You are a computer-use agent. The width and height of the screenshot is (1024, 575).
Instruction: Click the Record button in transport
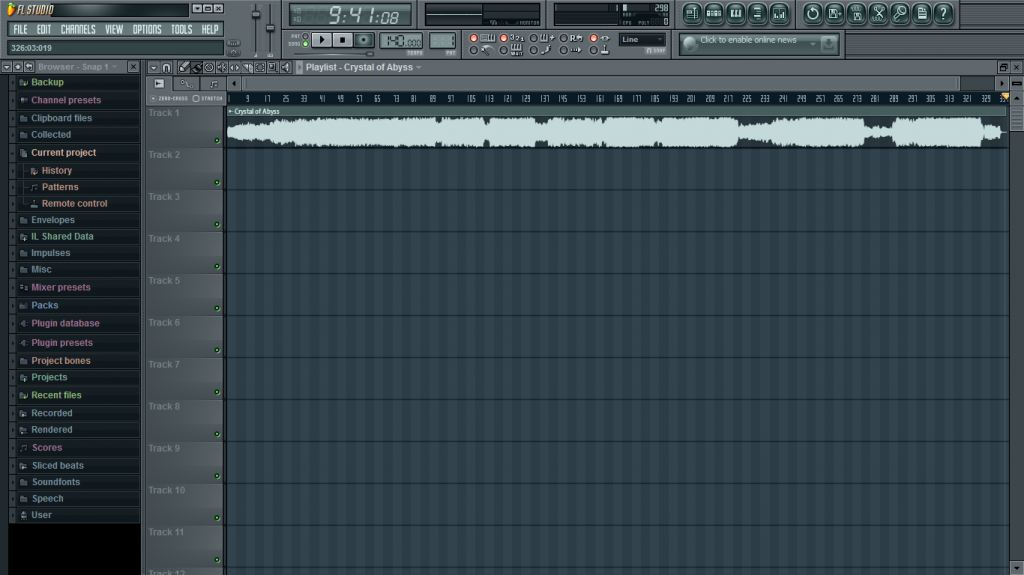click(364, 40)
